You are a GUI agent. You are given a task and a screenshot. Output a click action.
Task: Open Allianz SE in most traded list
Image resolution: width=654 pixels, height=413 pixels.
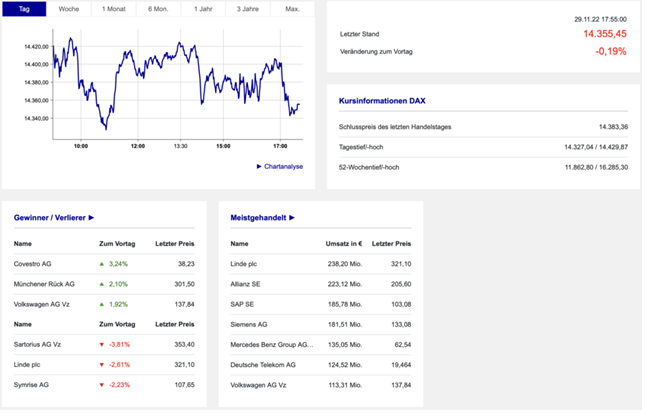[x=248, y=284]
